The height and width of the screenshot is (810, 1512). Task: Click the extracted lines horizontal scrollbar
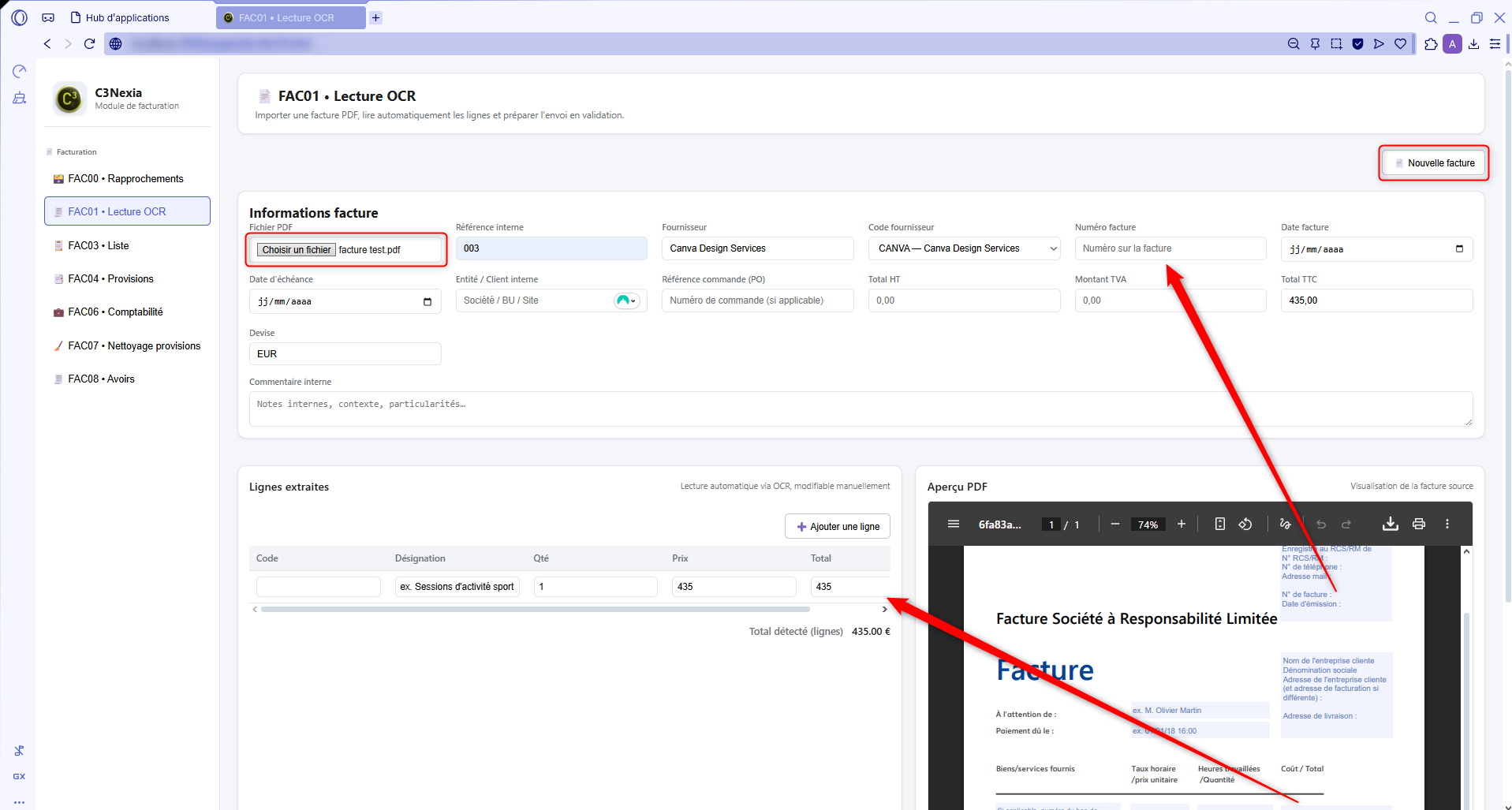[535, 610]
